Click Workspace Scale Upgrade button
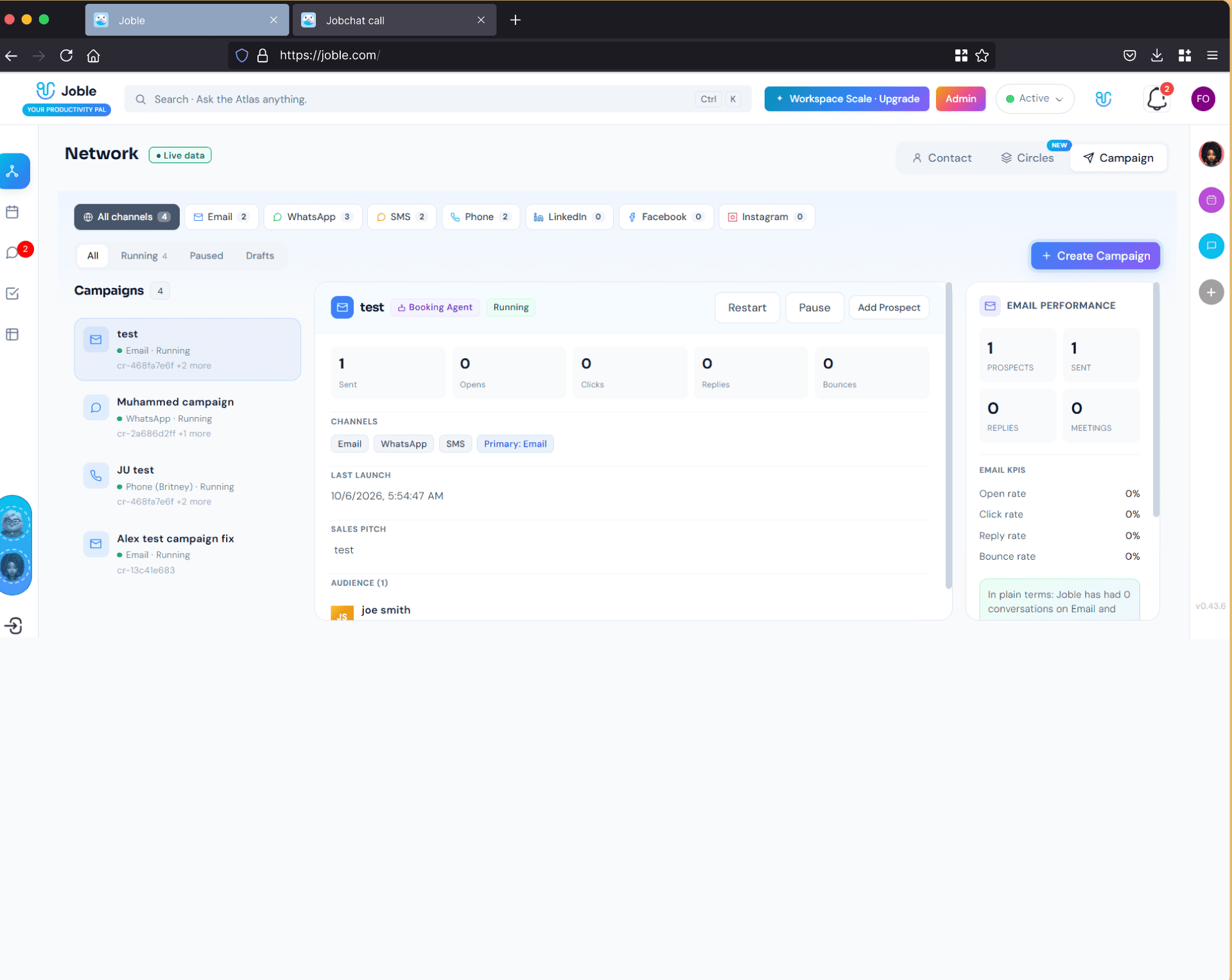Viewport: 1232px width, 980px height. pyautogui.click(x=846, y=99)
